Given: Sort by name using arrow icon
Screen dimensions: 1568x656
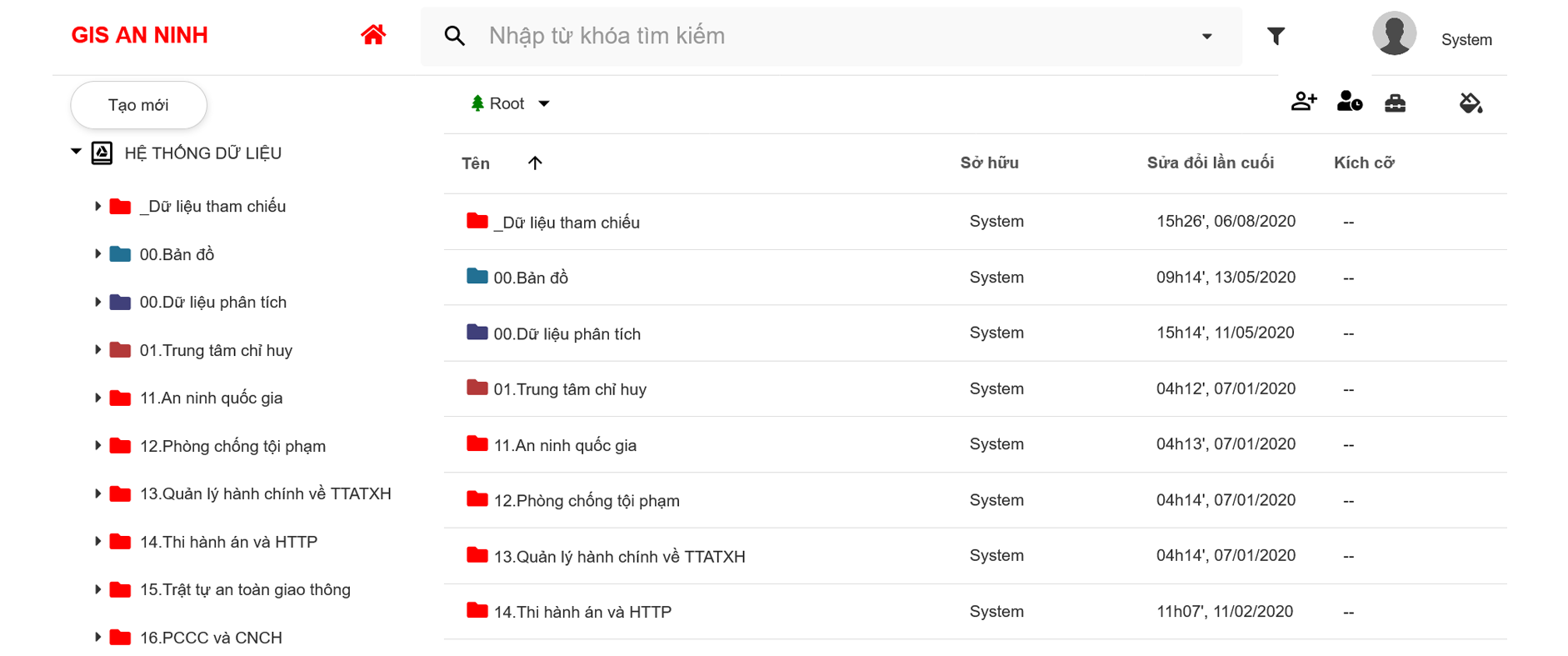Looking at the screenshot, I should [535, 163].
